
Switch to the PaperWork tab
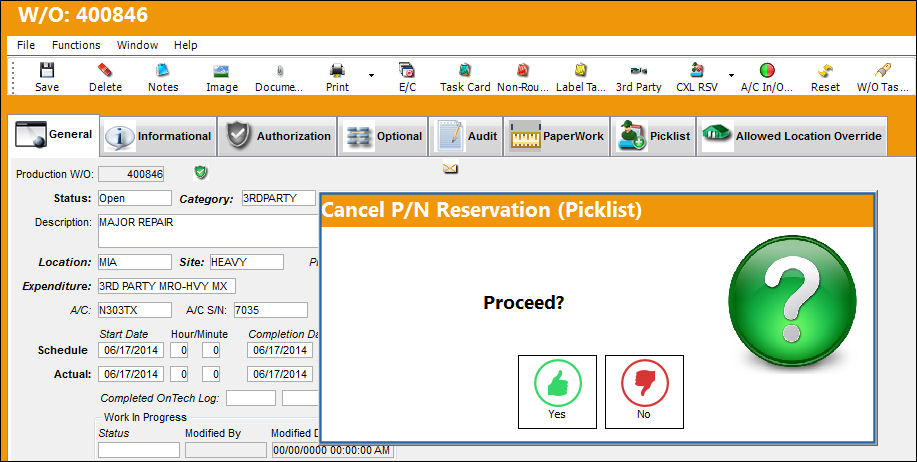click(x=557, y=136)
